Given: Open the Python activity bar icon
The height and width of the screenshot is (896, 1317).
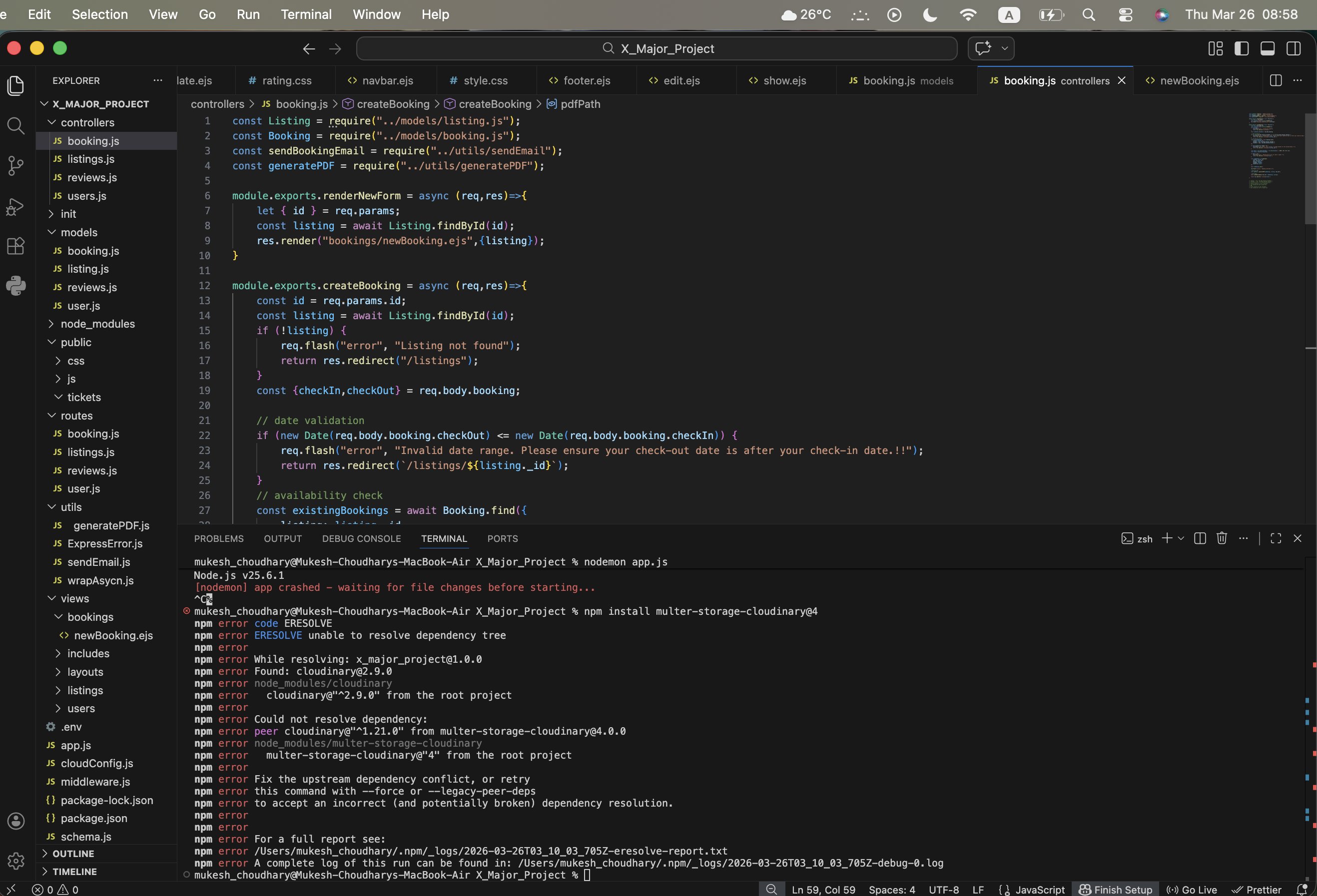Looking at the screenshot, I should (x=16, y=286).
